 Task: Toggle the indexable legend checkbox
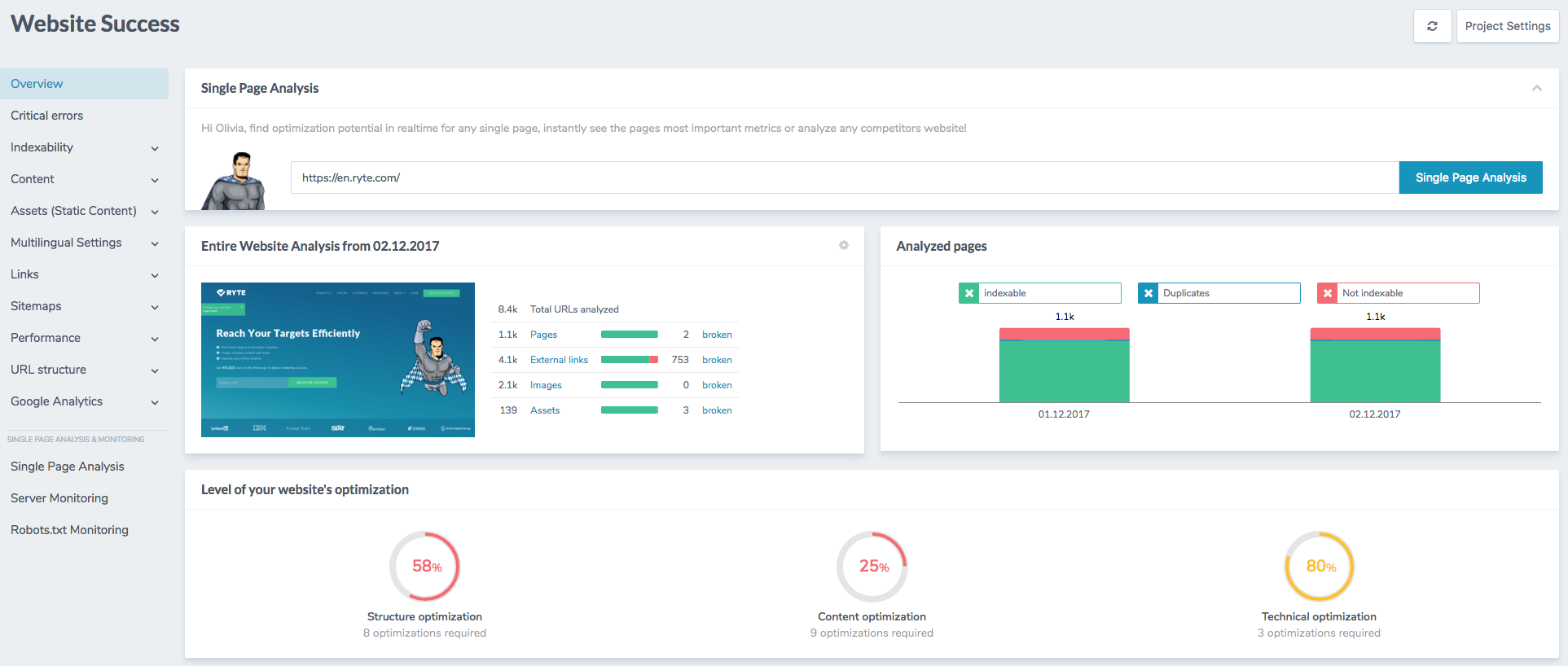pyautogui.click(x=968, y=293)
